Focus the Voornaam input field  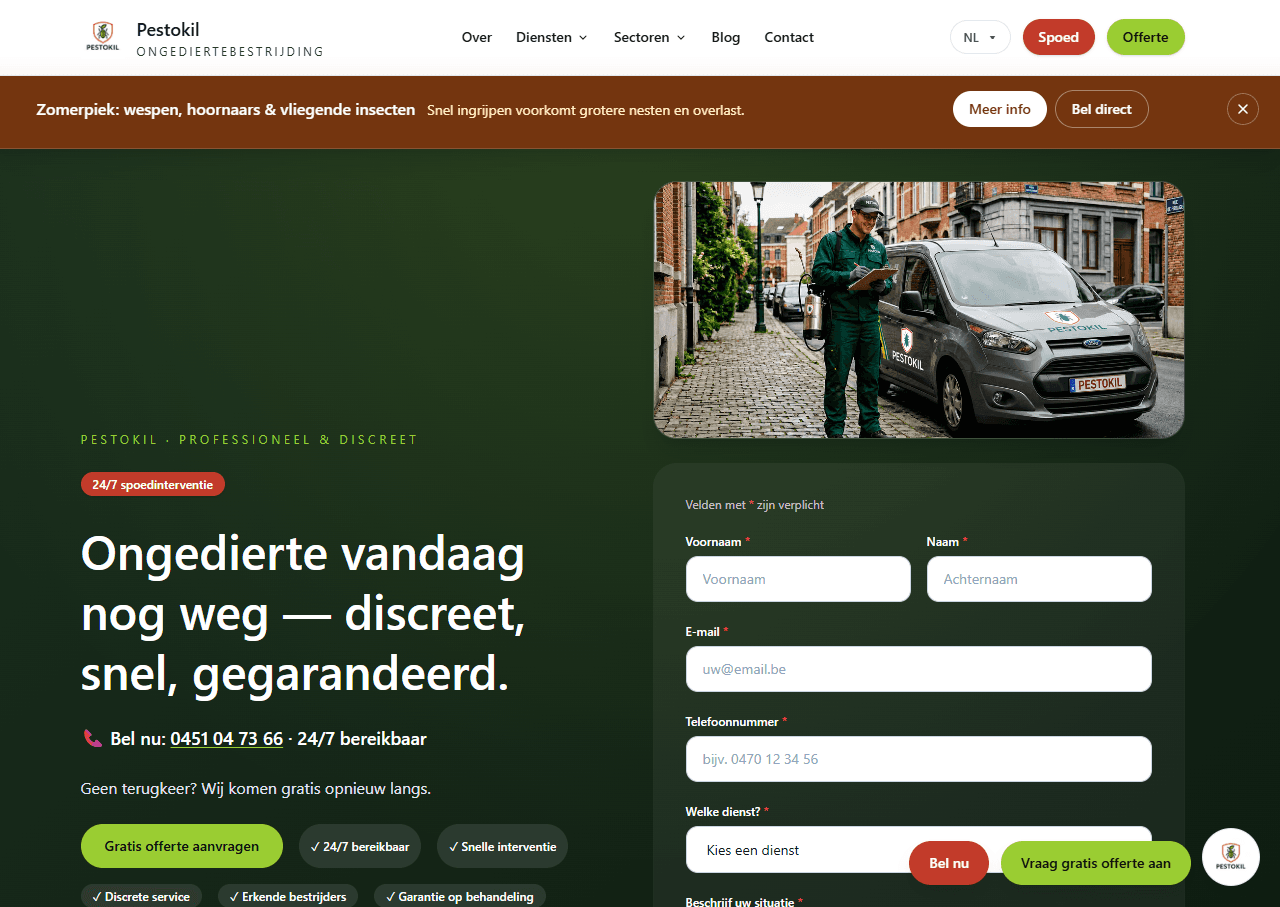coord(798,579)
